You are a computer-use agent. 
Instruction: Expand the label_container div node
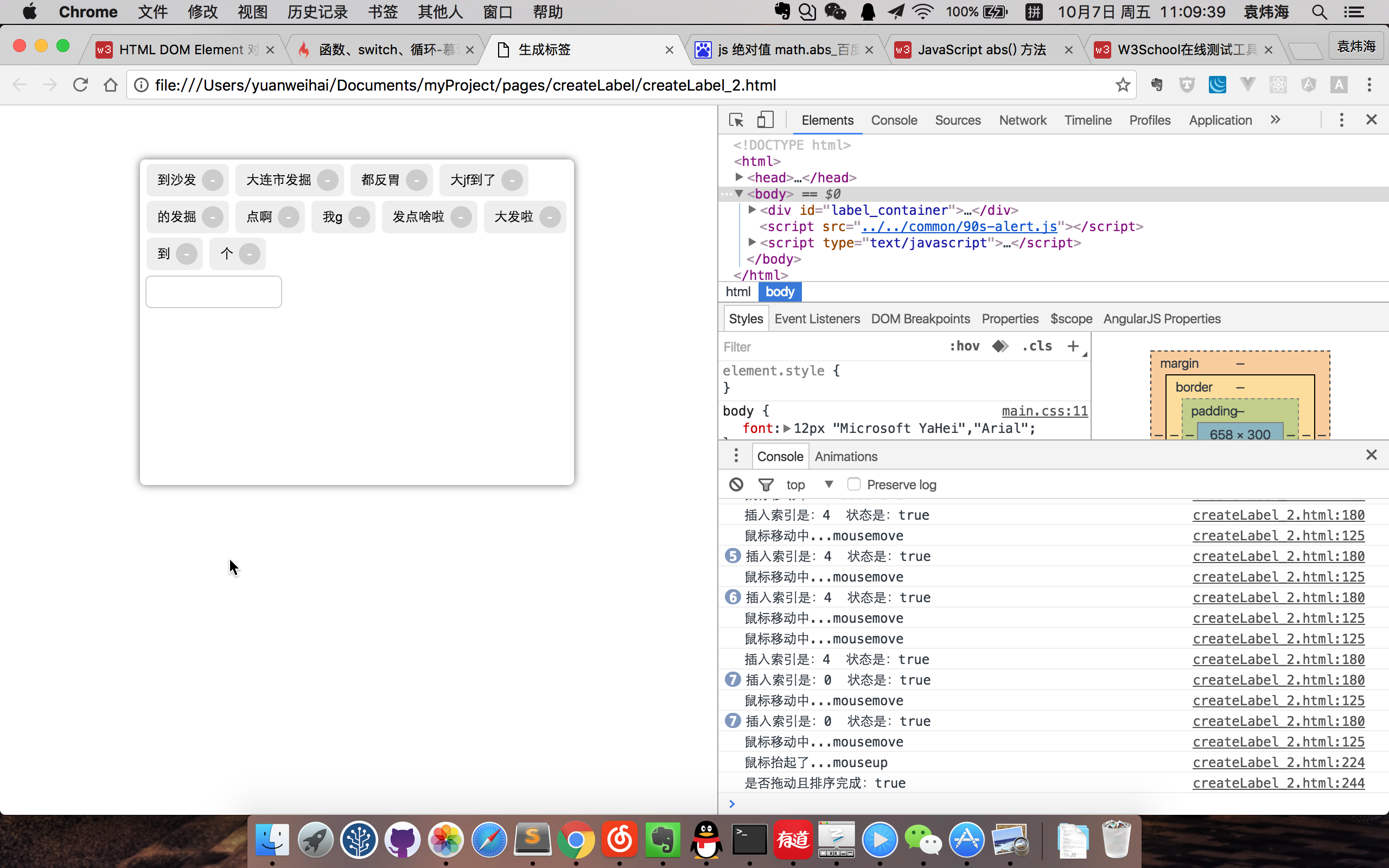[752, 210]
